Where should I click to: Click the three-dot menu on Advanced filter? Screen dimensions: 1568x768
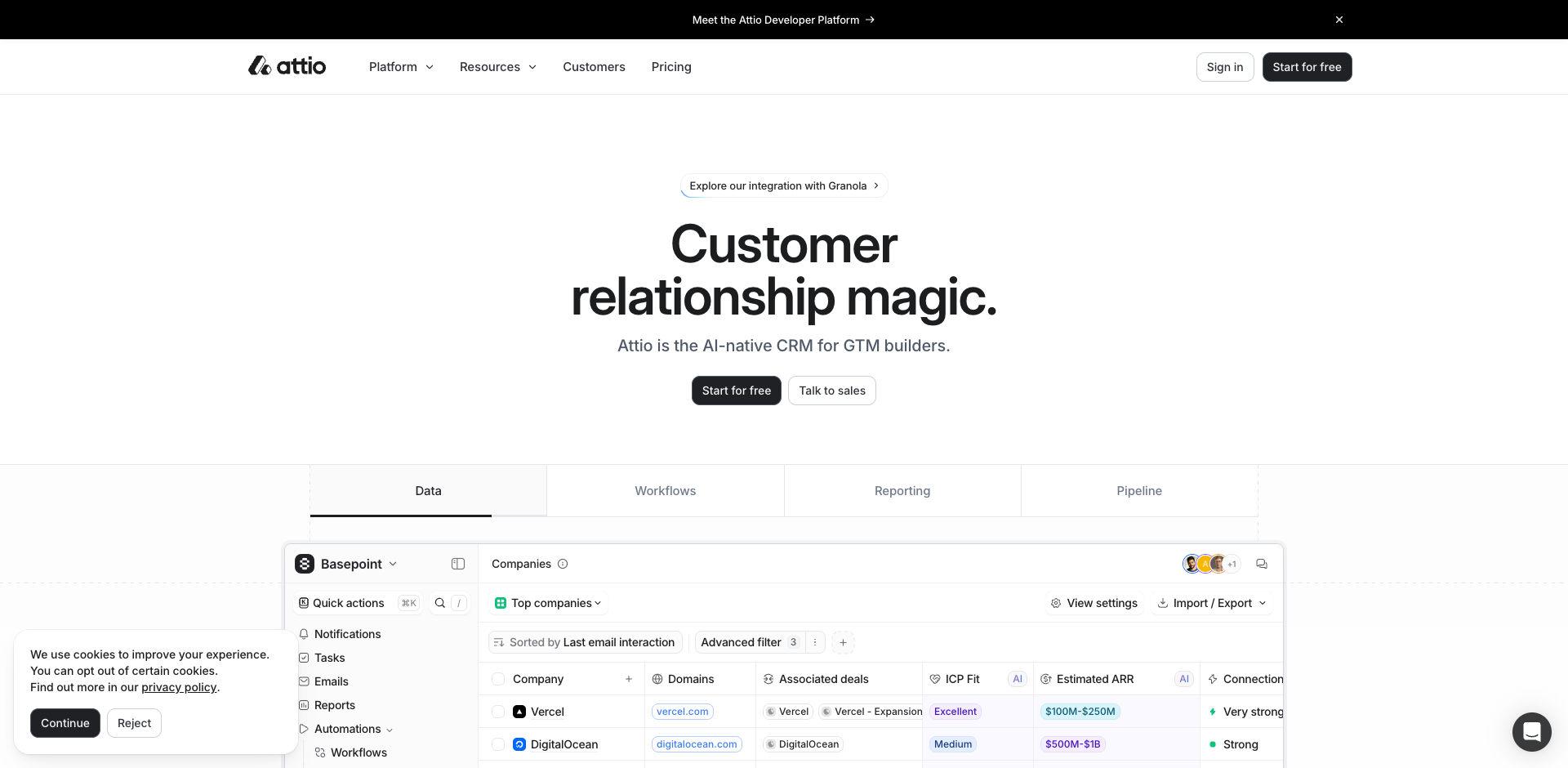[815, 642]
